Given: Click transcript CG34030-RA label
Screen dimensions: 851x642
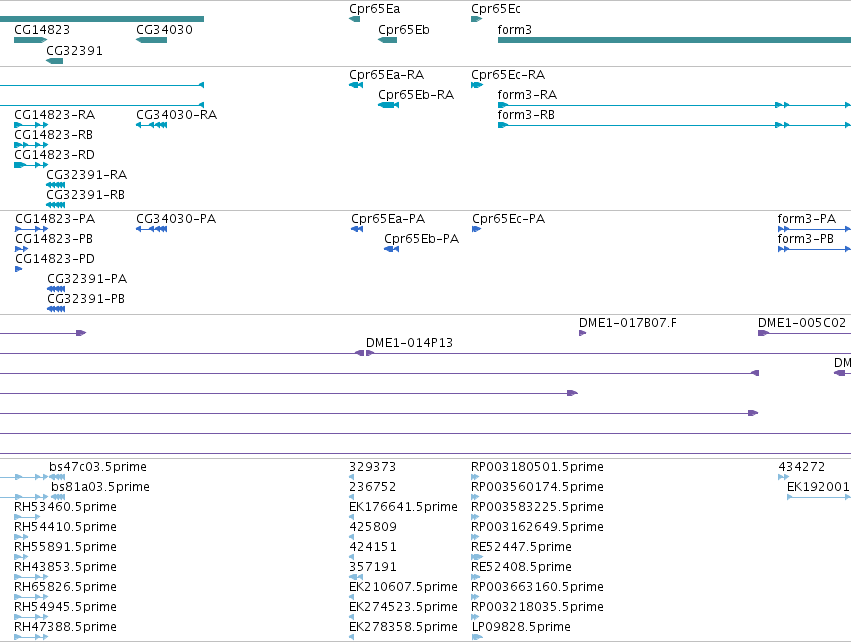Looking at the screenshot, I should (176, 115).
